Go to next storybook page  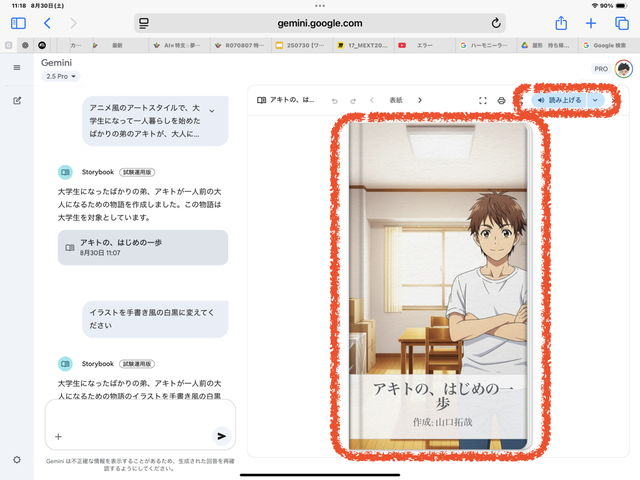point(420,100)
